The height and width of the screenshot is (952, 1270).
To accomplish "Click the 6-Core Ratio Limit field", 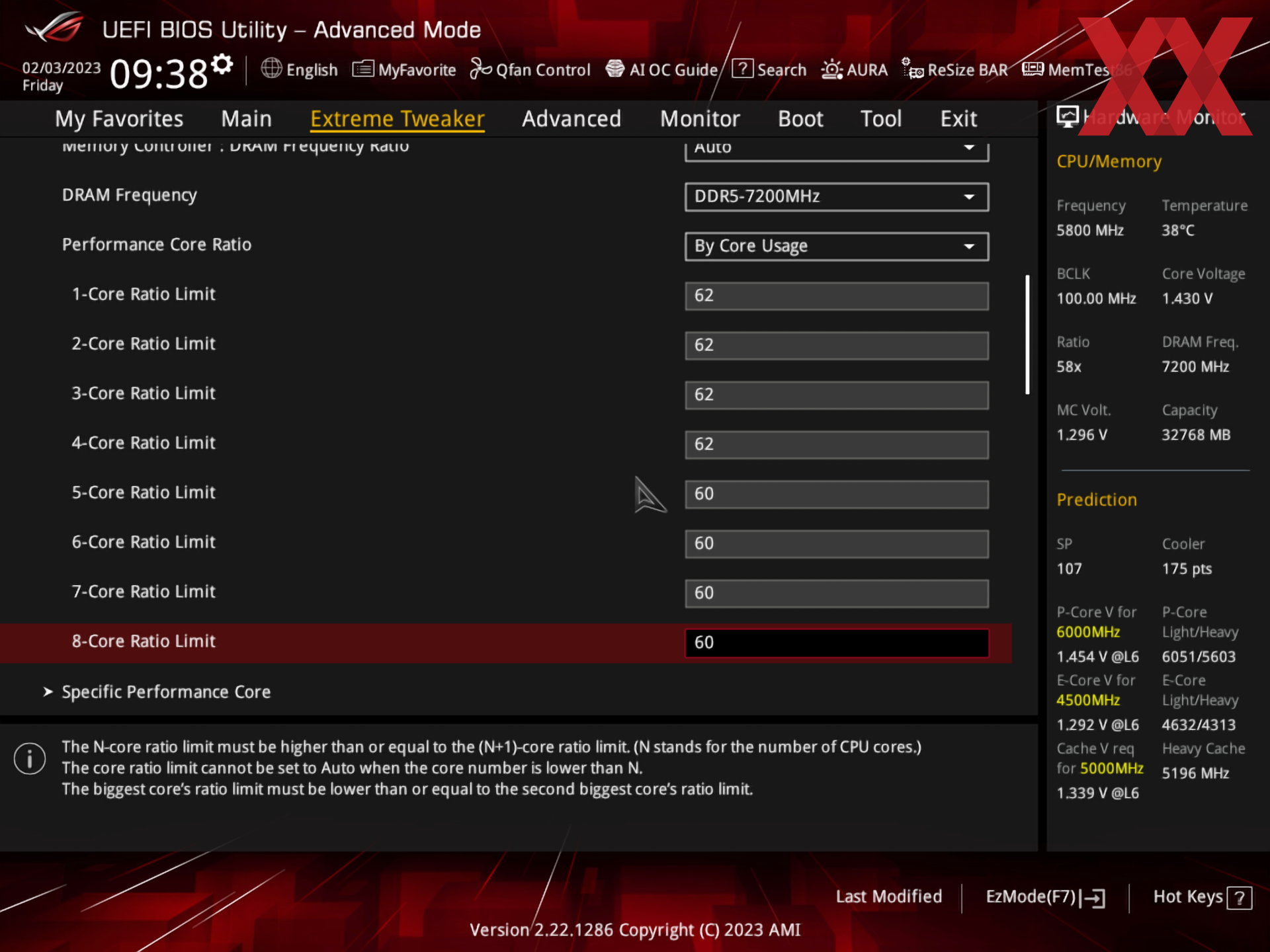I will (x=837, y=543).
